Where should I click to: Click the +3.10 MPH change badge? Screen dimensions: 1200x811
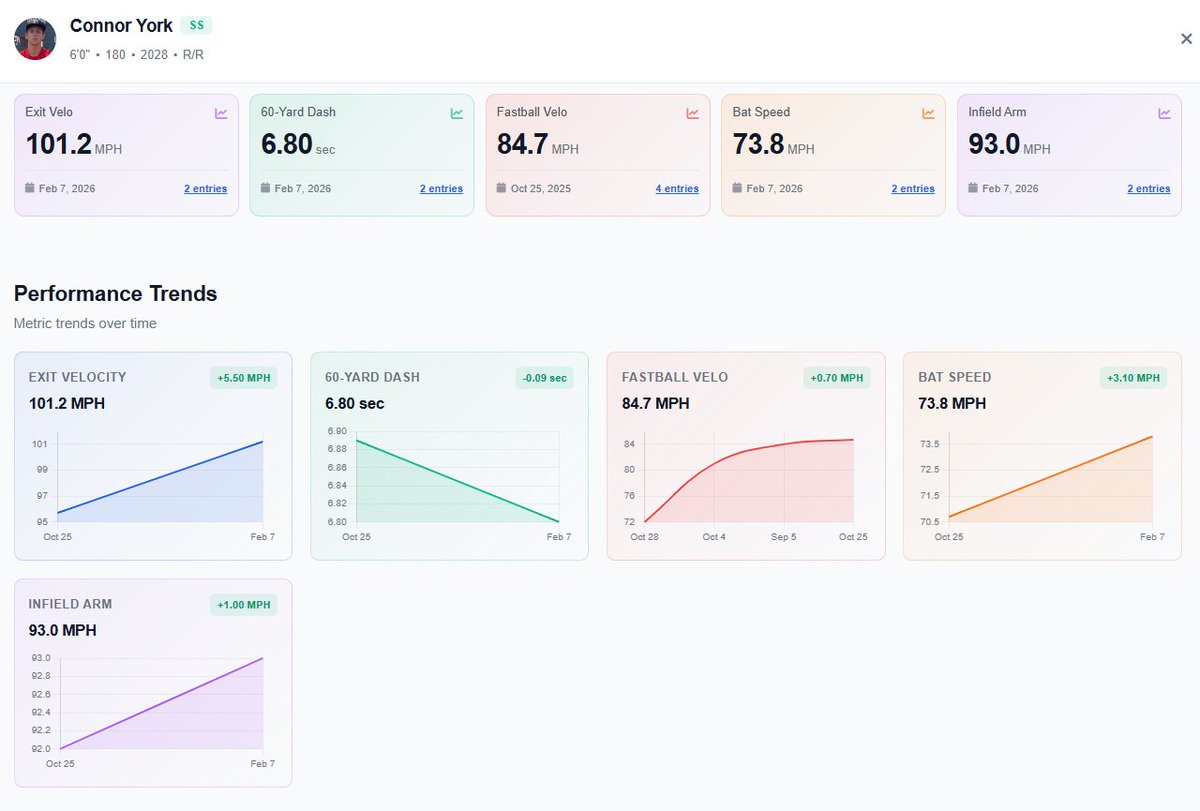coord(1134,378)
